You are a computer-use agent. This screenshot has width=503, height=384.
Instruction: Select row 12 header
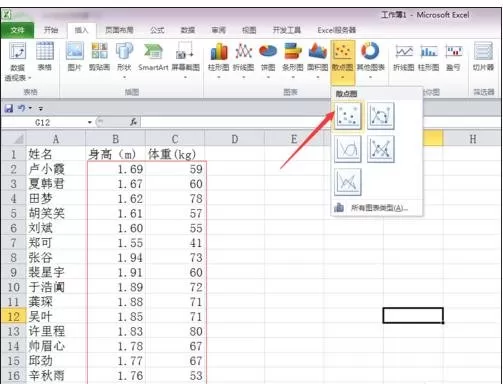(13, 316)
